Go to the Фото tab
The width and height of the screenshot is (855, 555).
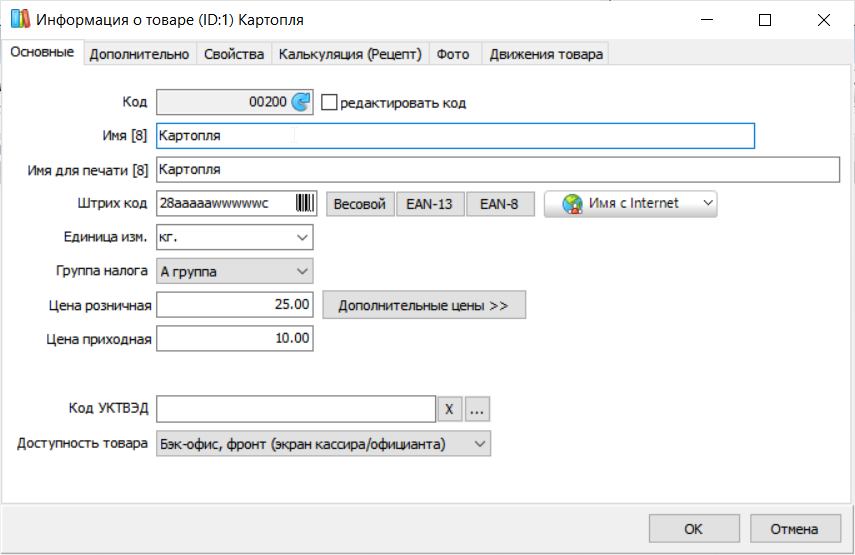(x=453, y=55)
